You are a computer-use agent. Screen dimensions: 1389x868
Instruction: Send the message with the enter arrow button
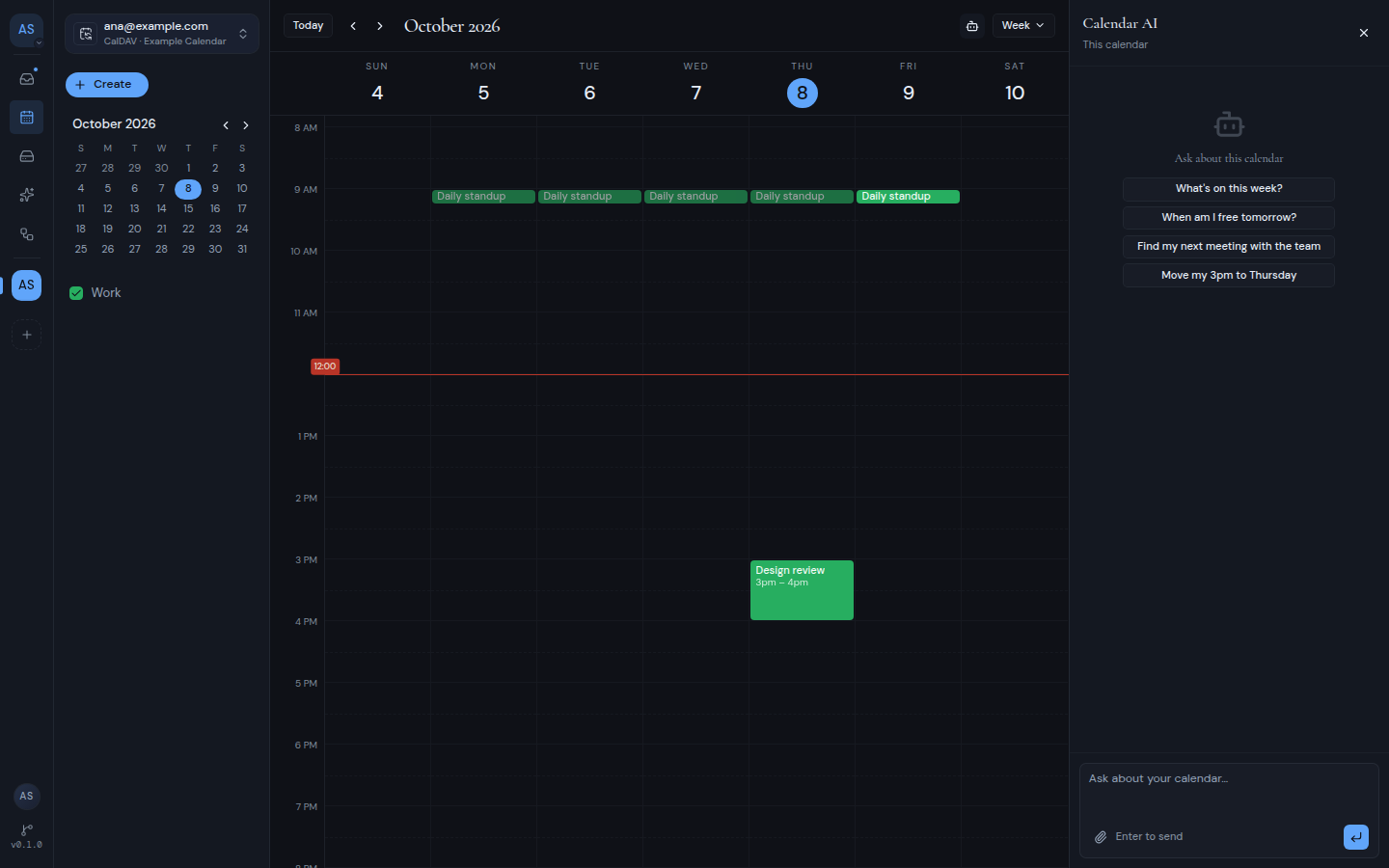point(1356,837)
